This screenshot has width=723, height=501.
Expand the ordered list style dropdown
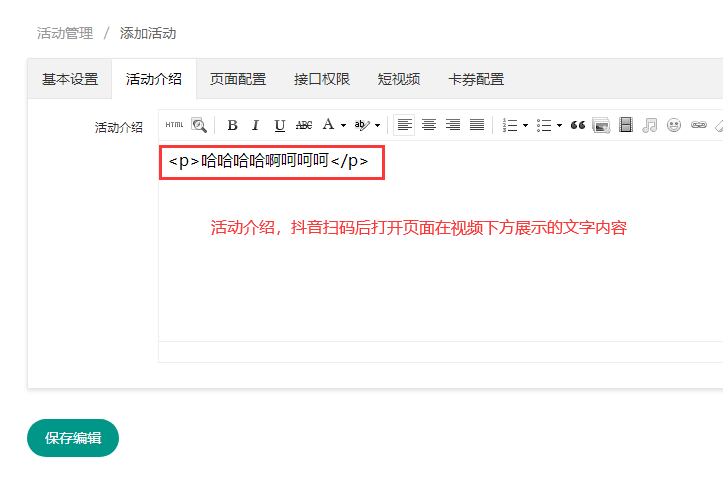click(x=526, y=125)
